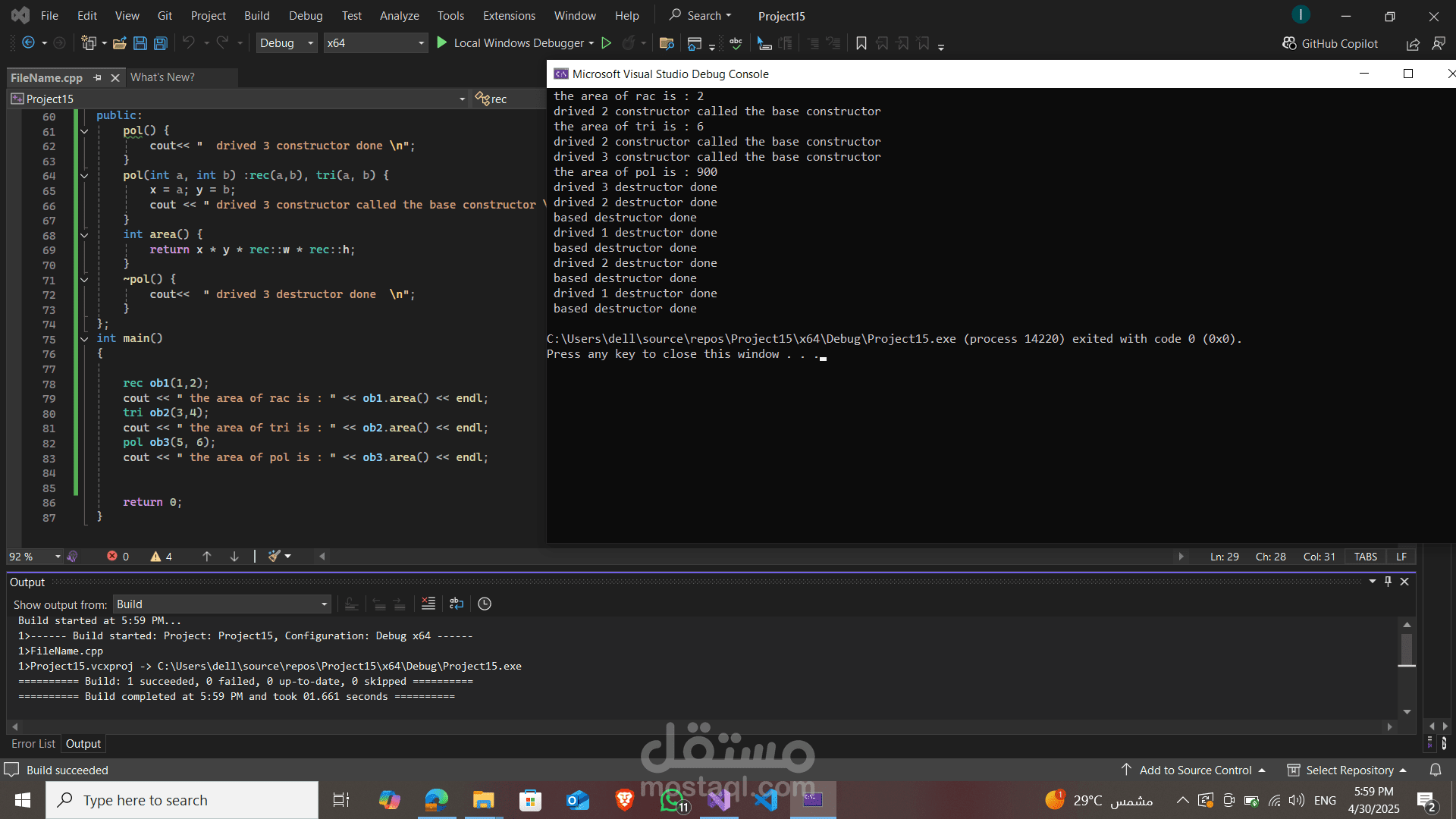Click the feedback person icon at top right
Image resolution: width=1456 pixels, height=819 pixels.
click(x=1438, y=44)
